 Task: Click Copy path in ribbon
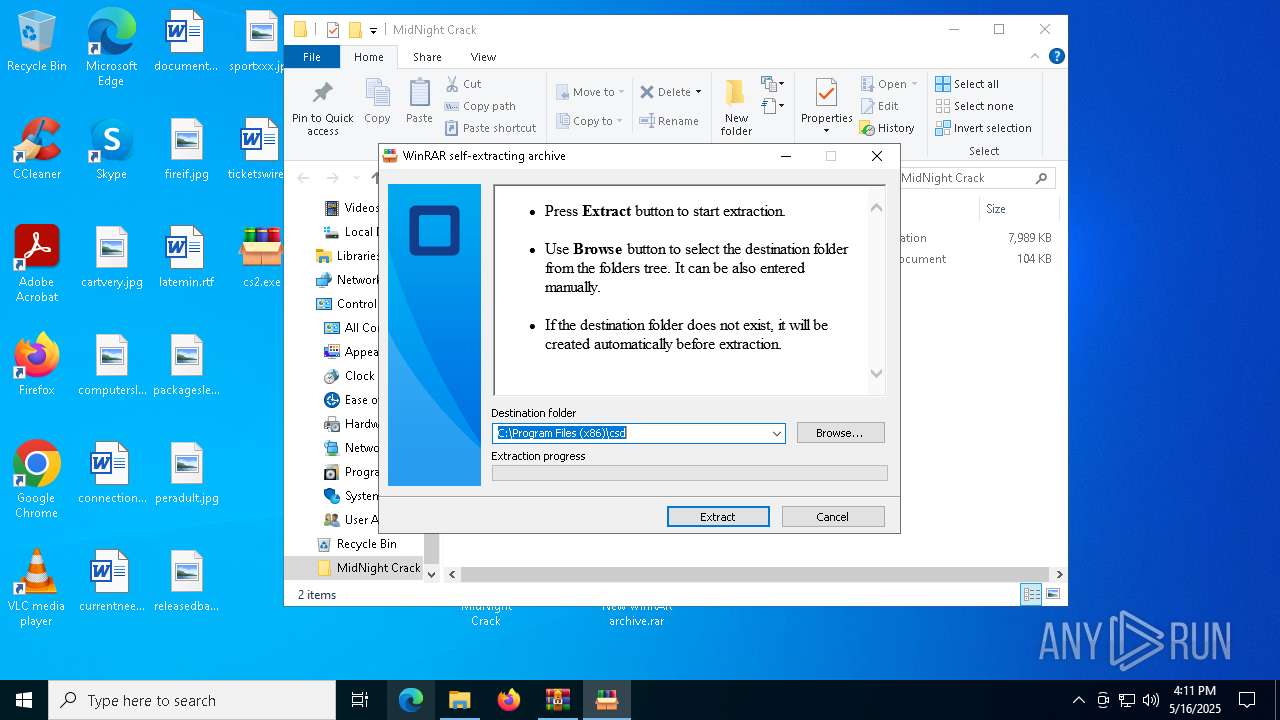pos(480,106)
